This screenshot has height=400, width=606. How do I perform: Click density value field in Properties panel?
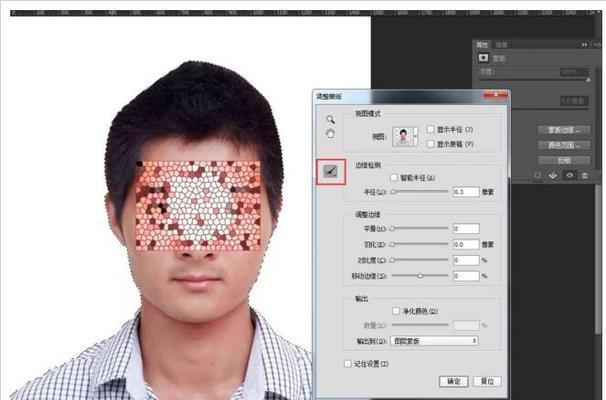pos(574,72)
